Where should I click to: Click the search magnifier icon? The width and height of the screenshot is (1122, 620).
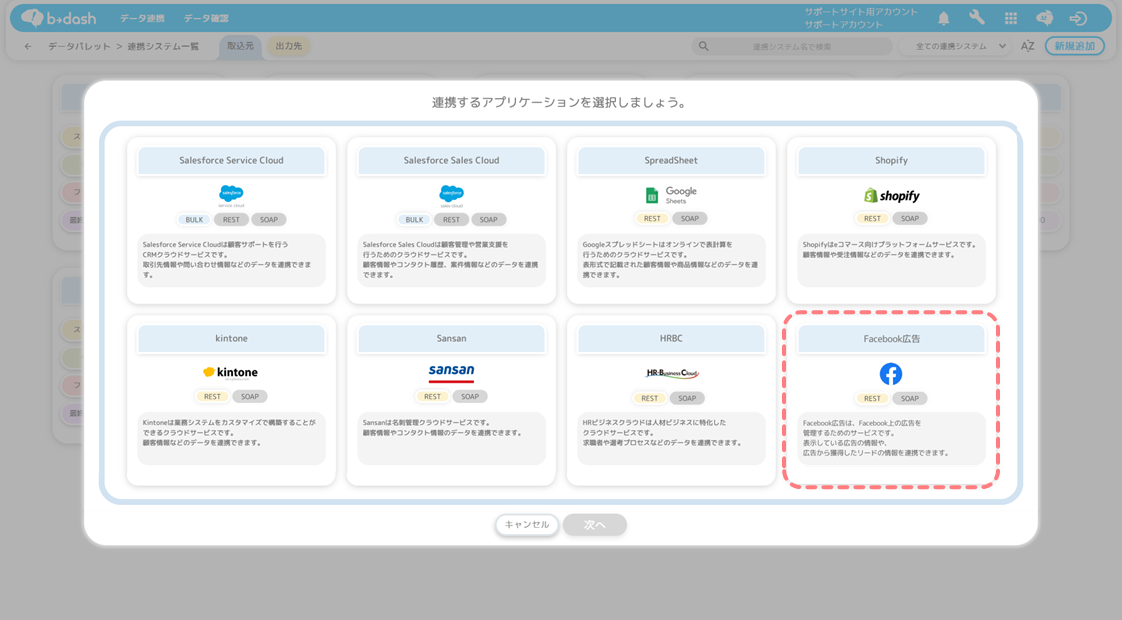tap(703, 46)
